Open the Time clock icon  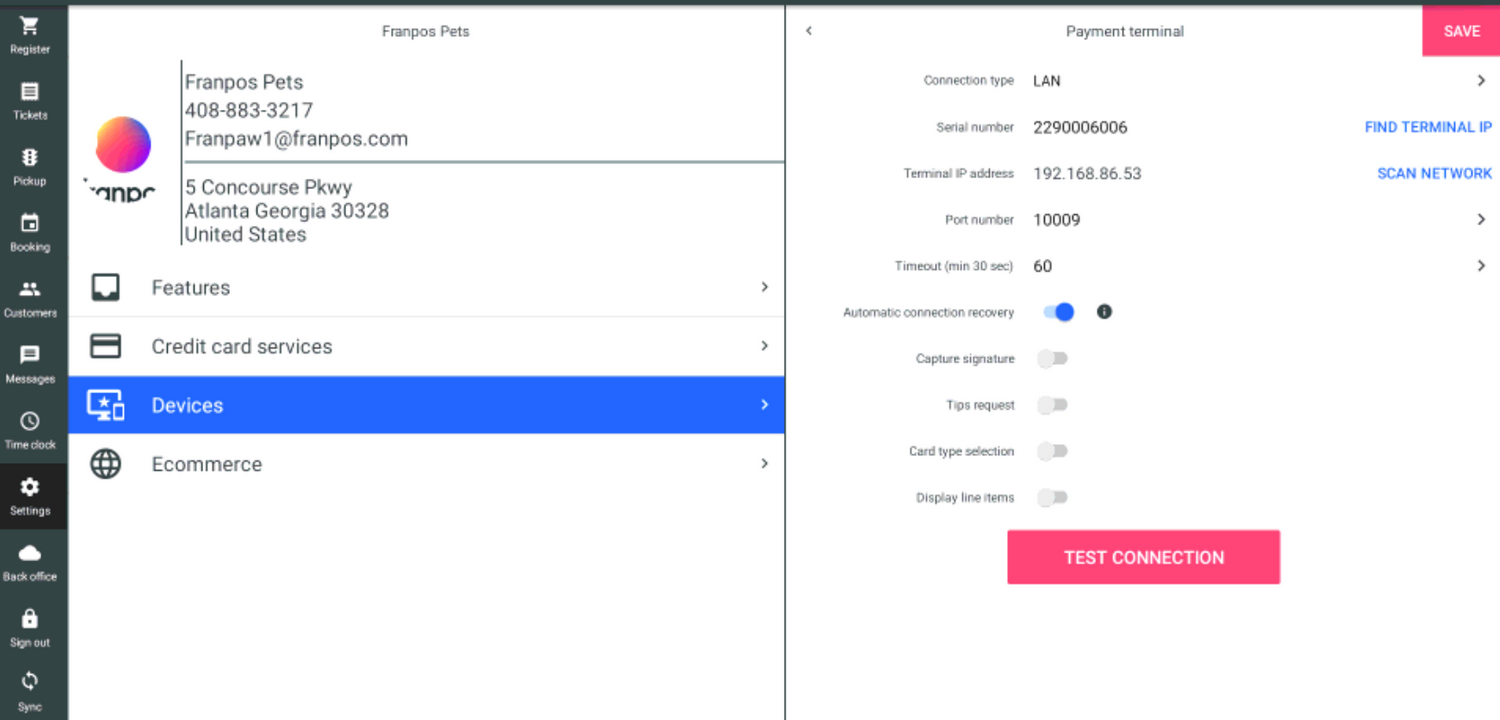click(30, 421)
